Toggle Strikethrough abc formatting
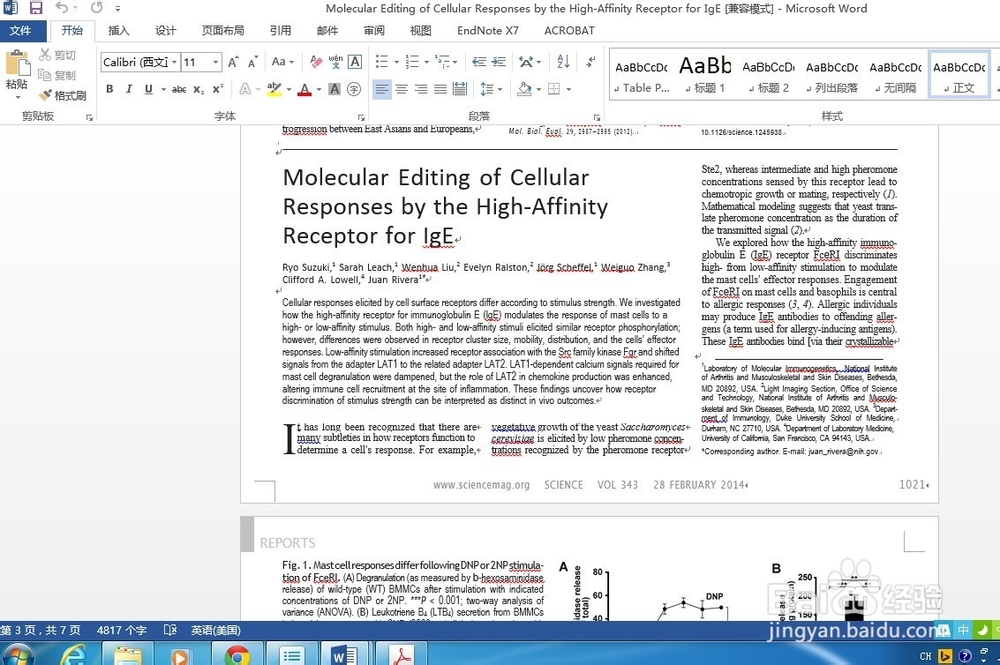This screenshot has width=1000, height=665. coord(179,89)
